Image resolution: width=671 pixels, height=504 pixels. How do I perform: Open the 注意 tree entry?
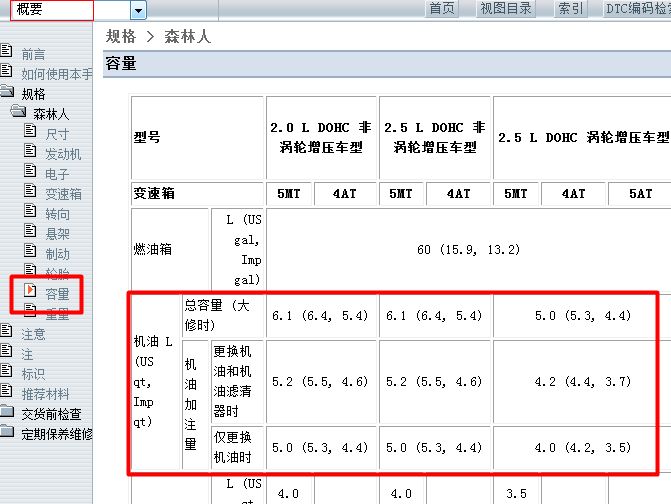(x=33, y=334)
